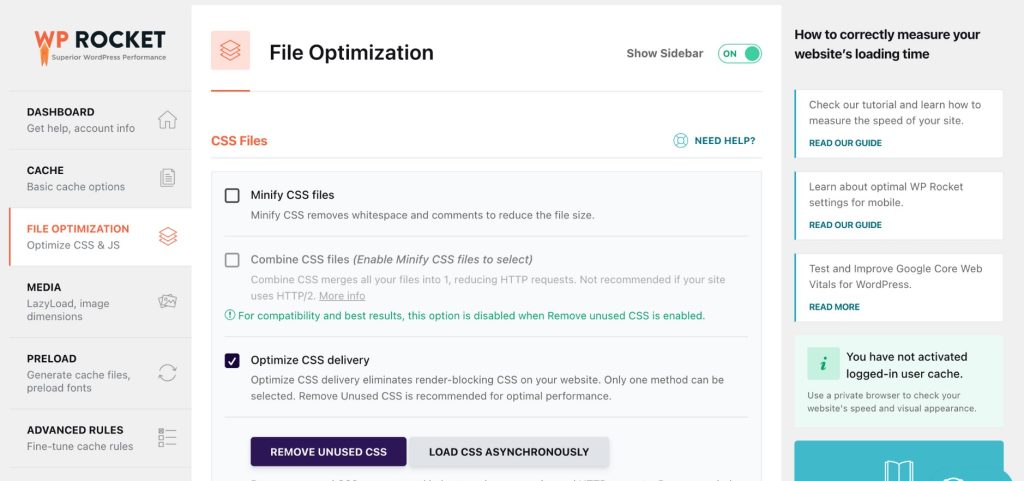Click the Remove Unused CSS button
The image size is (1024, 481).
click(328, 452)
